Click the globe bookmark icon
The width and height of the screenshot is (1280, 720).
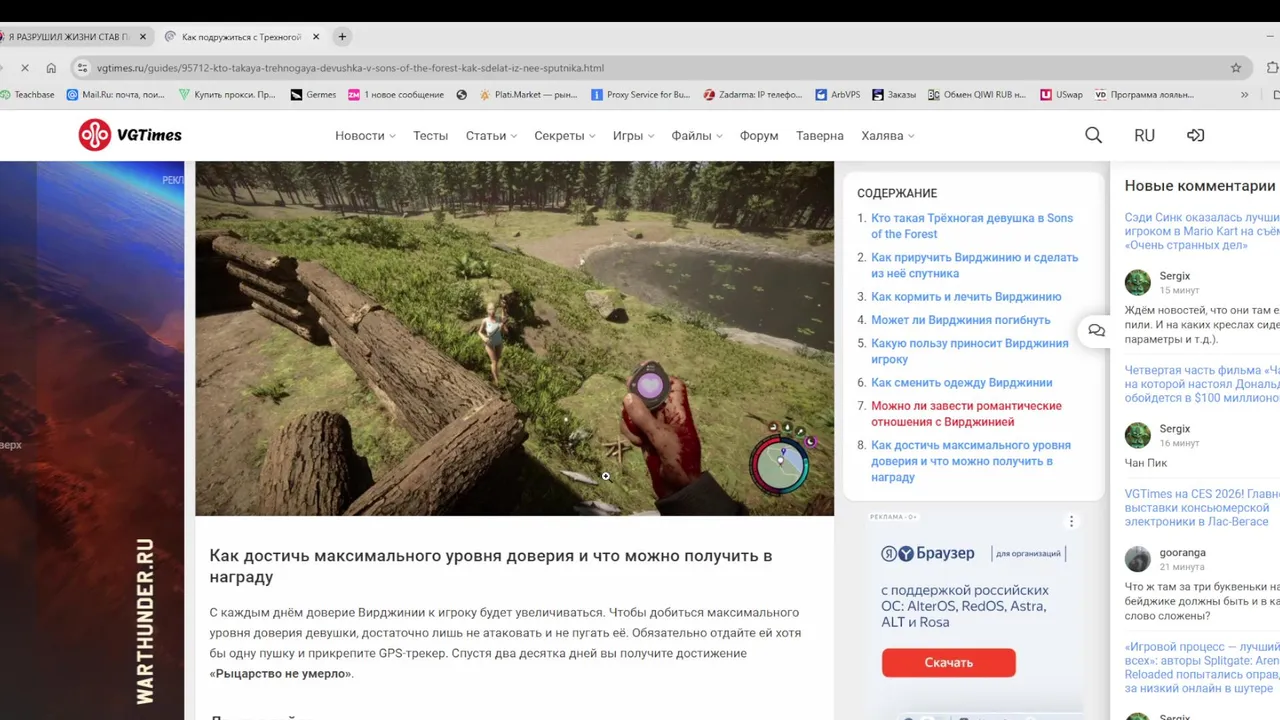coord(461,95)
